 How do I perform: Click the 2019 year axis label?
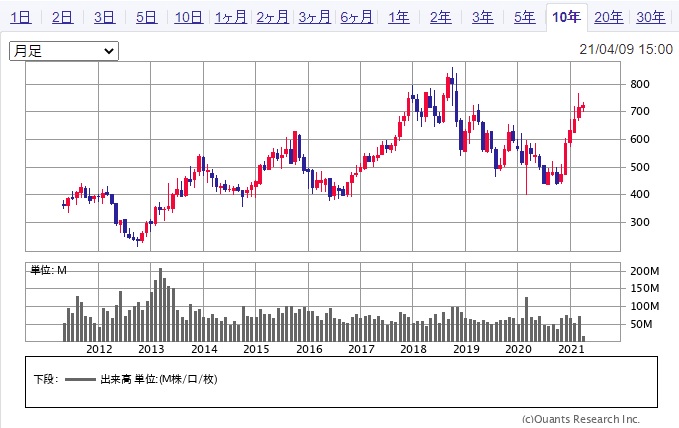click(466, 349)
